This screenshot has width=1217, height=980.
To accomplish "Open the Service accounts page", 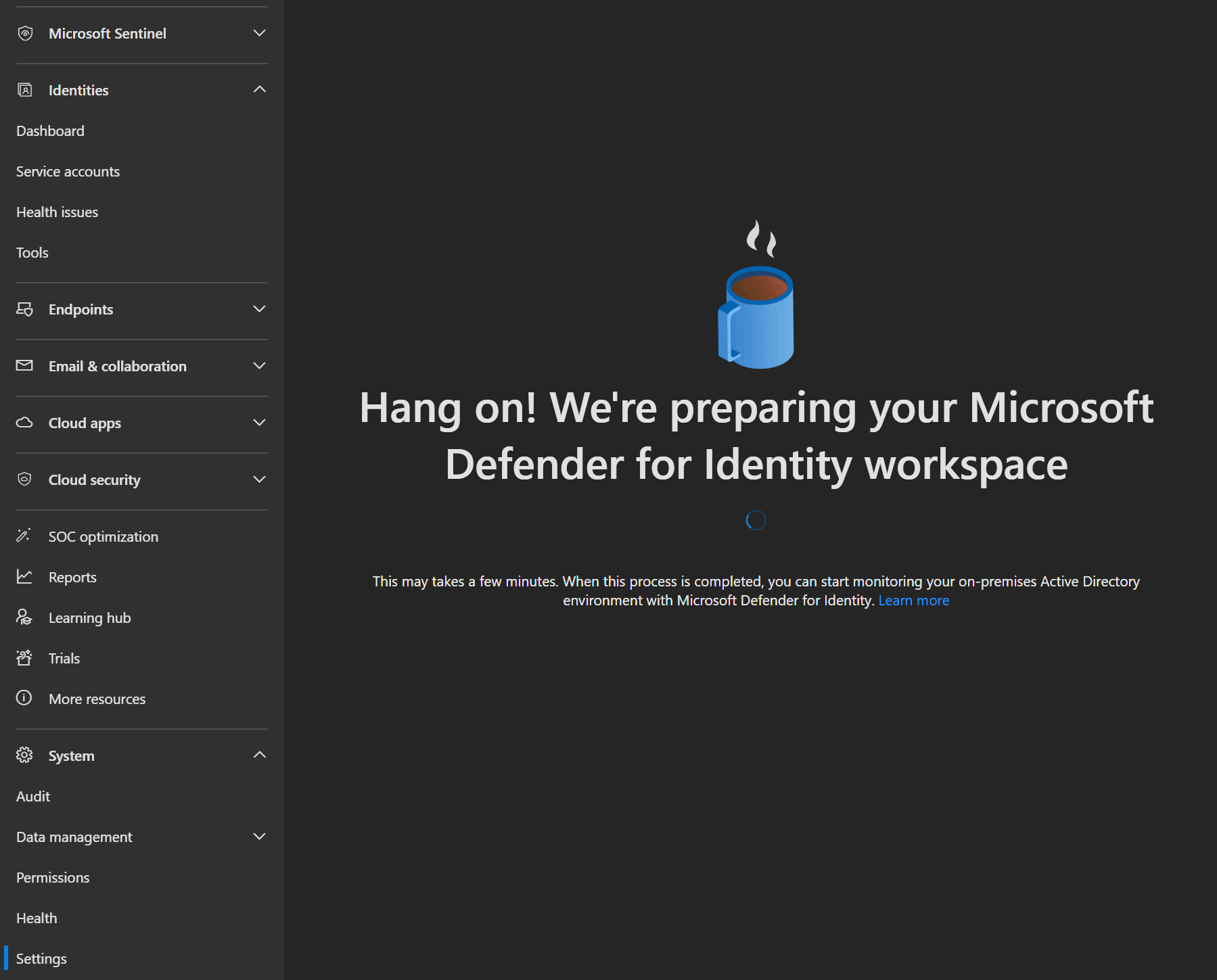I will [x=68, y=172].
